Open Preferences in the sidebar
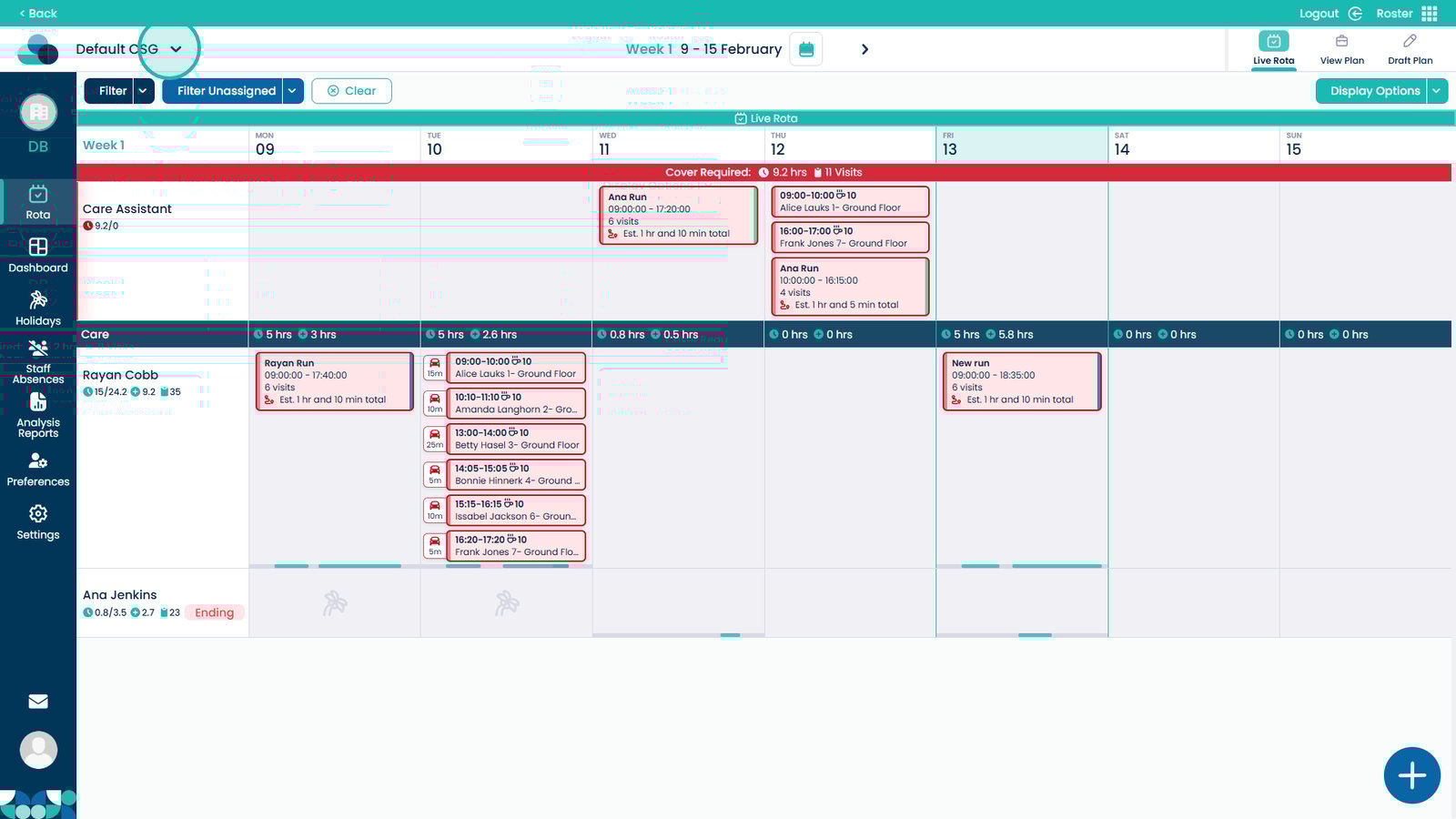 click(38, 470)
